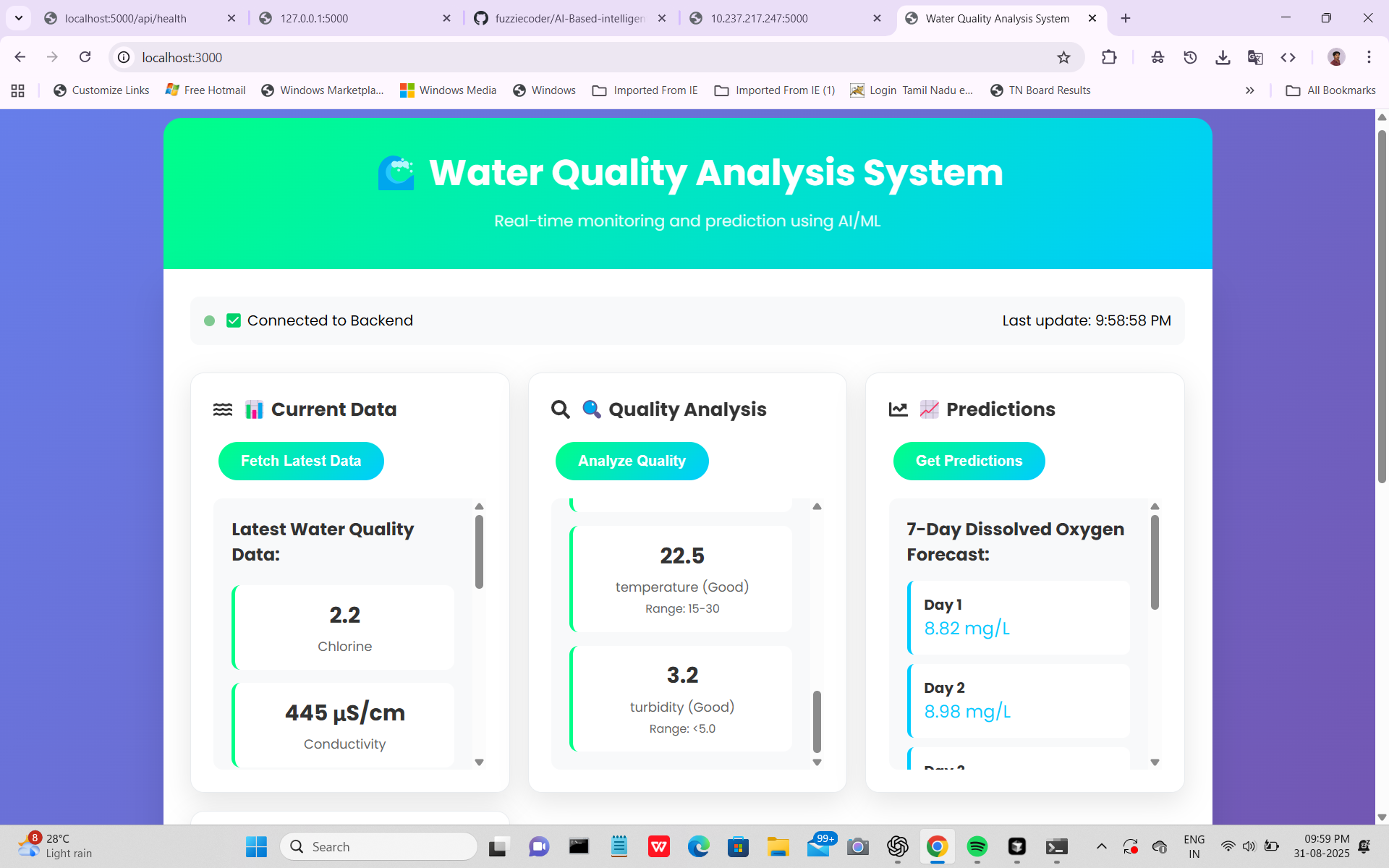This screenshot has width=1389, height=868.
Task: Click the Get Predictions button
Action: [x=969, y=461]
